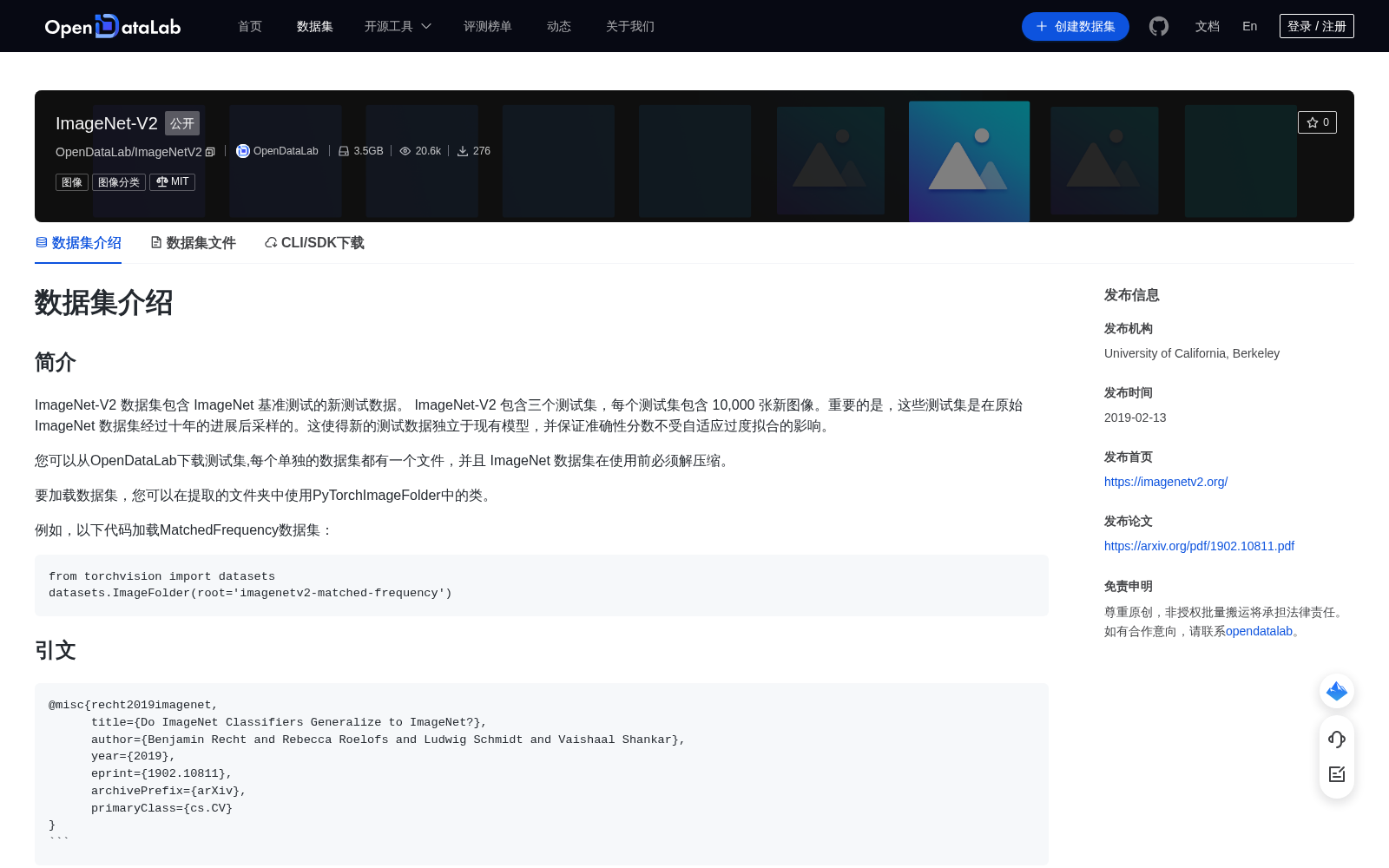Click the 引文 section heading
Screen dimensions: 1389x868
(x=56, y=650)
